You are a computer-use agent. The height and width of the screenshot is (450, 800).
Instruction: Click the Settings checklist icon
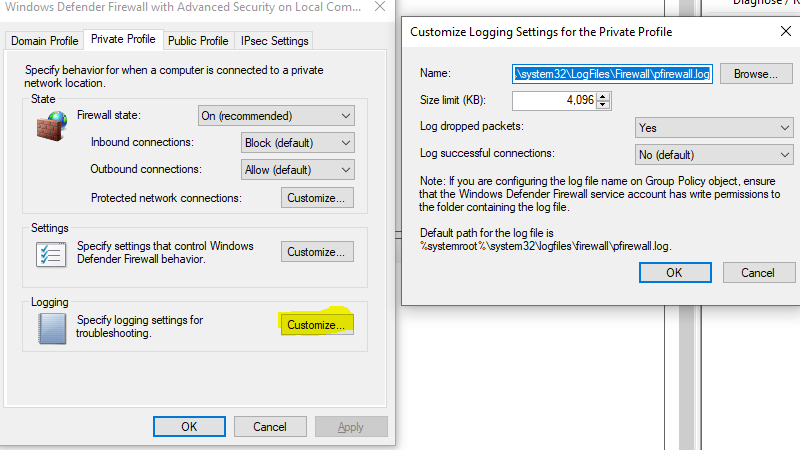(49, 253)
